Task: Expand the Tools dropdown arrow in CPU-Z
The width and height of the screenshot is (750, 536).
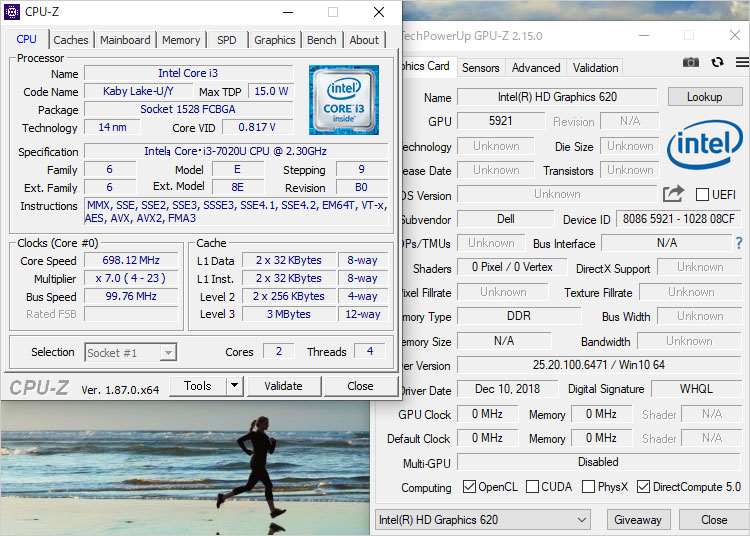Action: click(234, 385)
